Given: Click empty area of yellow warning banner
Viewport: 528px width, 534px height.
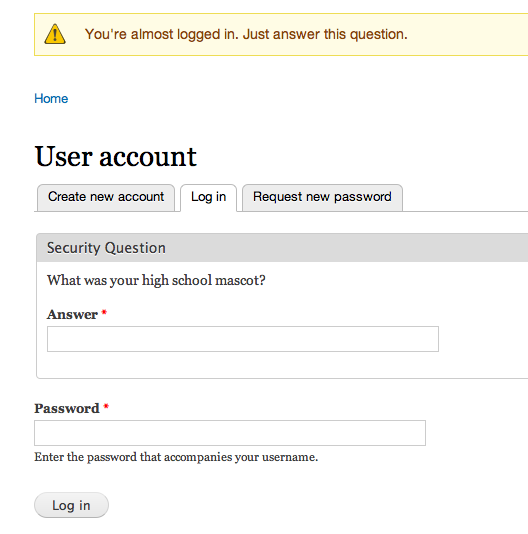Looking at the screenshot, I should click(x=470, y=34).
